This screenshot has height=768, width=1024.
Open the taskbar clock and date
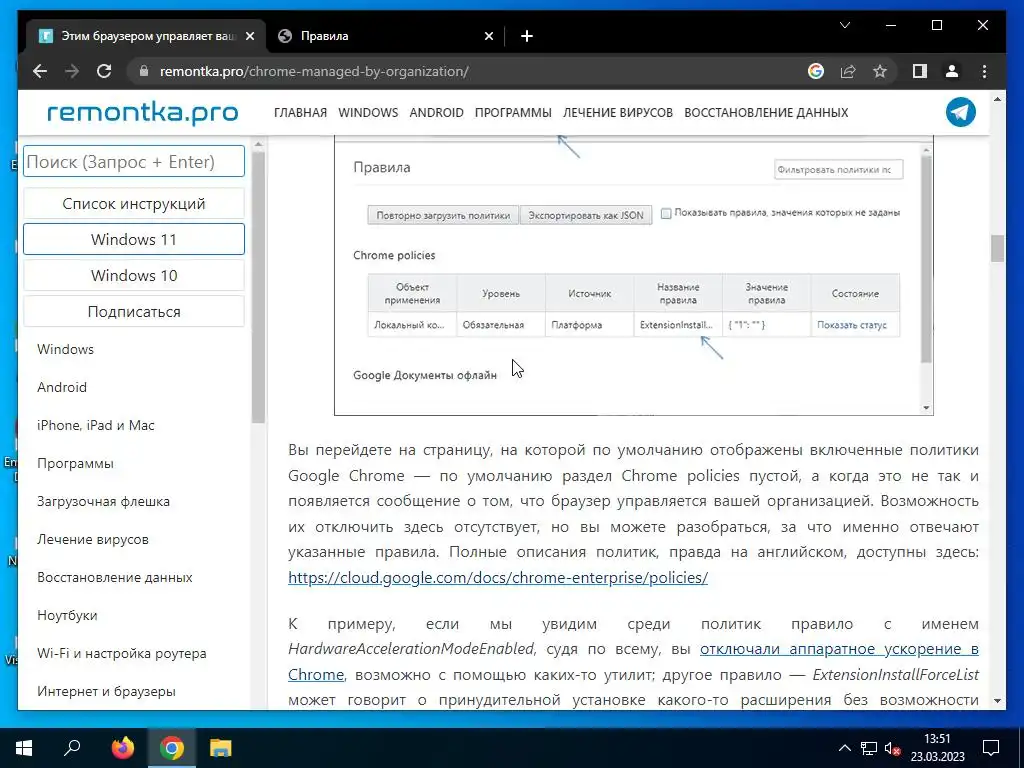click(x=937, y=748)
